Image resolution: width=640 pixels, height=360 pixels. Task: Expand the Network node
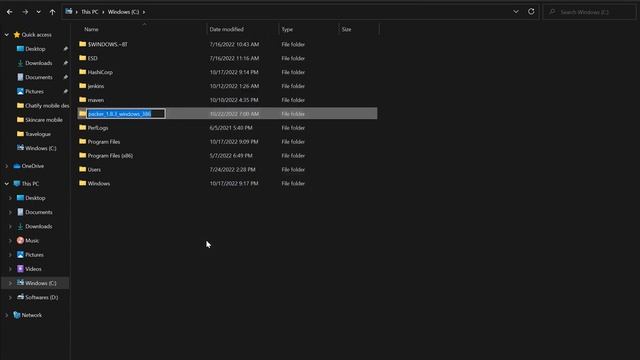pyautogui.click(x=7, y=315)
